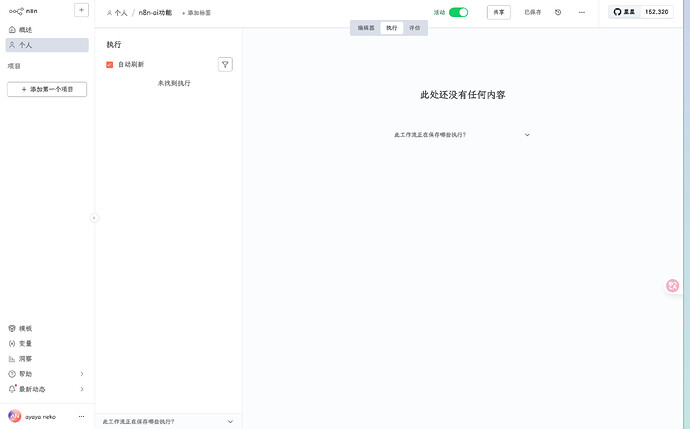
Task: Click the n8n logo in sidebar
Action: pyautogui.click(x=23, y=11)
